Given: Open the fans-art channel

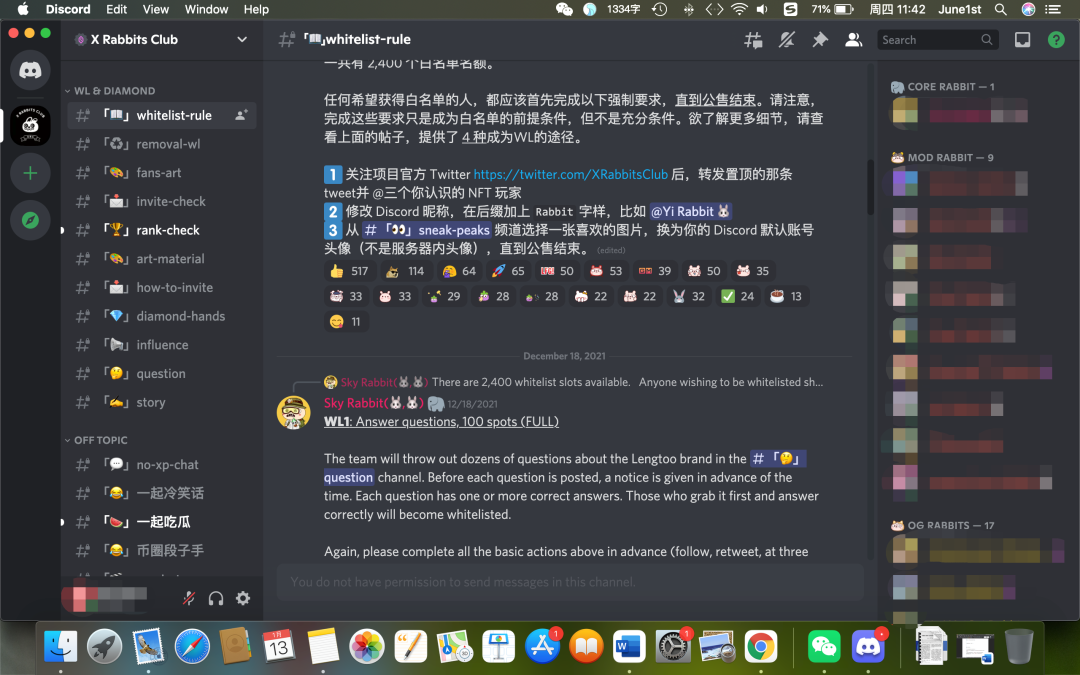Looking at the screenshot, I should click(x=162, y=173).
